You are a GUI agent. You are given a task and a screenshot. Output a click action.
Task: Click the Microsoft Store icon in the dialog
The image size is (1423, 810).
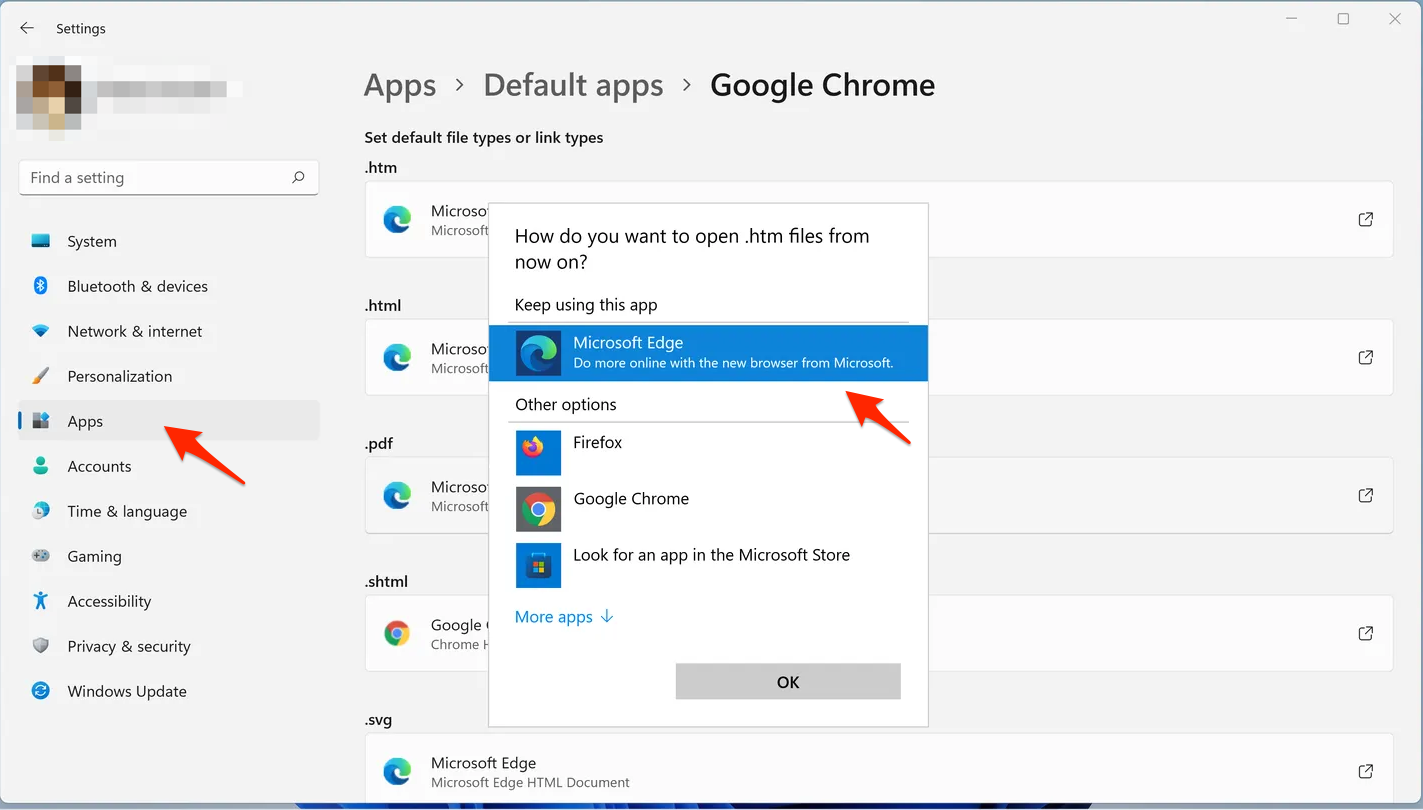coord(538,565)
